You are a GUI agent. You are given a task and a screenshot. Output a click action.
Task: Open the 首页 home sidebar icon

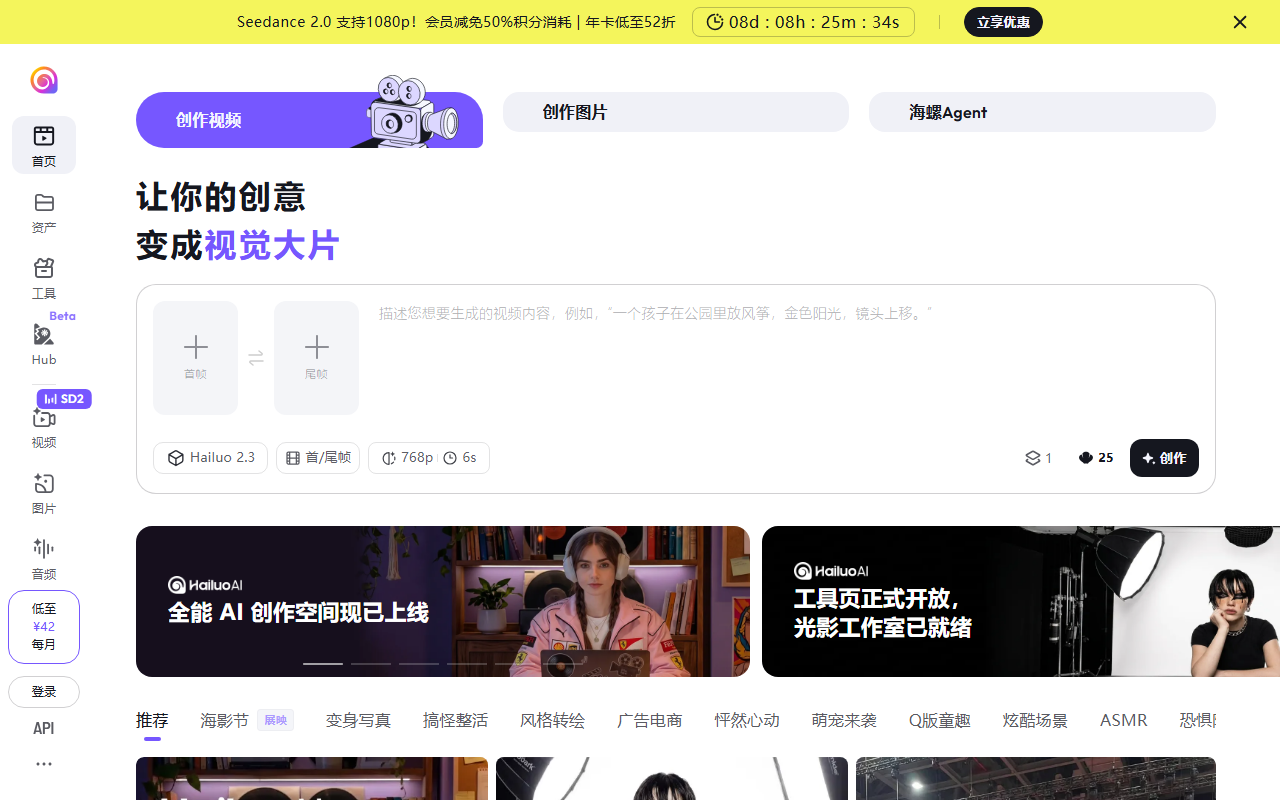click(x=44, y=145)
